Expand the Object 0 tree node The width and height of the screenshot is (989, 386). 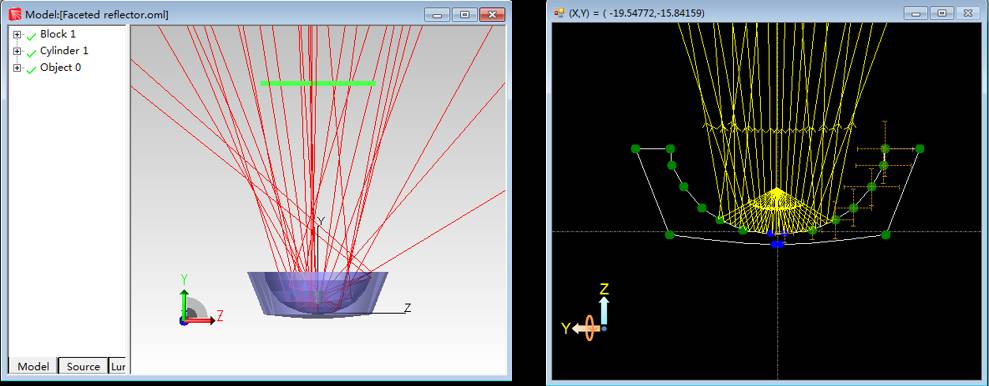coord(17,68)
